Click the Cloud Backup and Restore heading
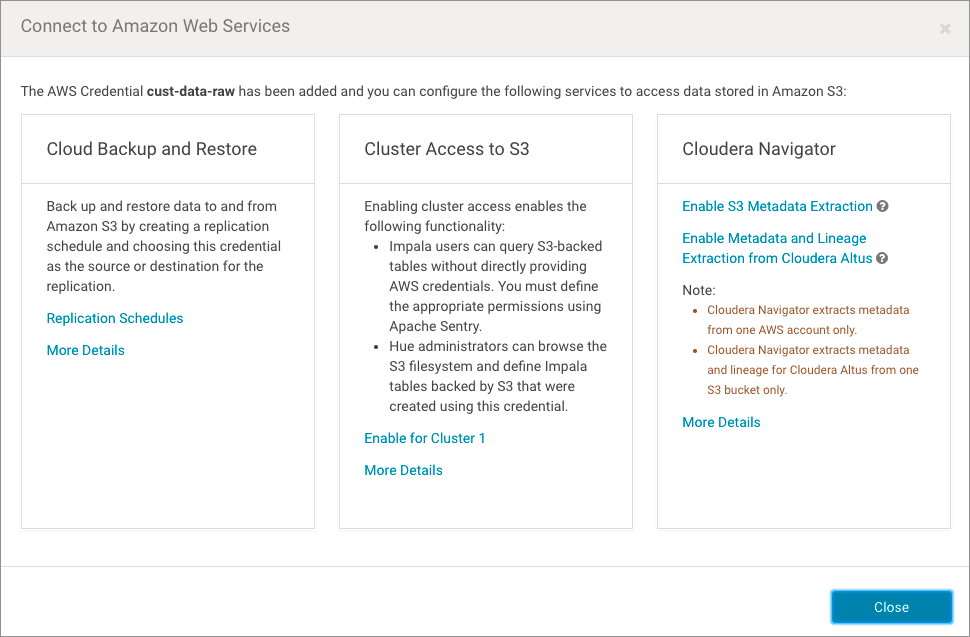Viewport: 970px width, 637px height. (x=152, y=149)
